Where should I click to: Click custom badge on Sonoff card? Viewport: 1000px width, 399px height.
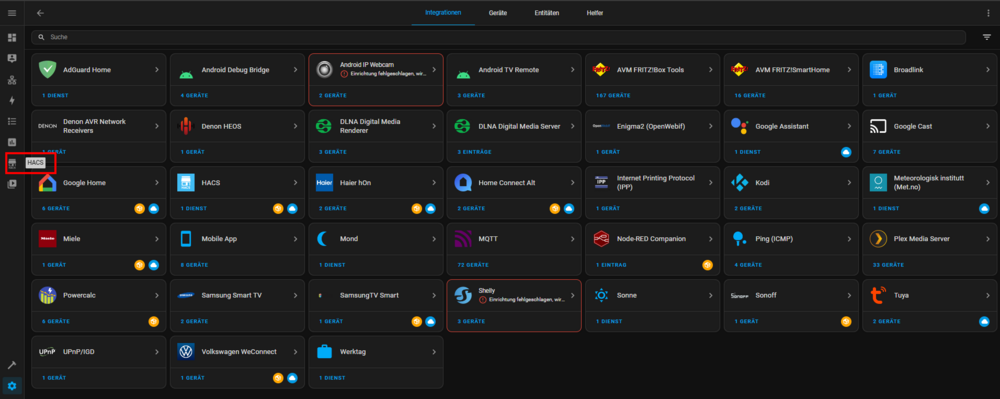coord(846,321)
